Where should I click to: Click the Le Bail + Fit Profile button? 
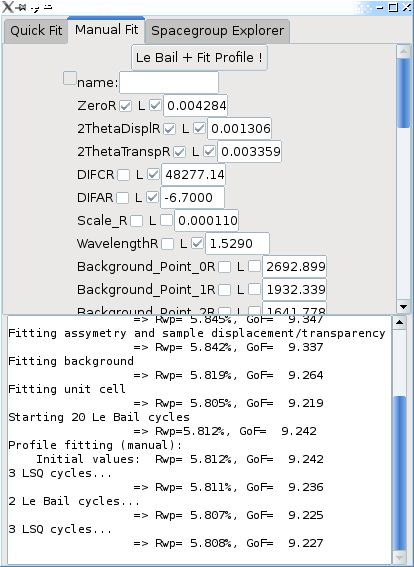click(x=199, y=57)
